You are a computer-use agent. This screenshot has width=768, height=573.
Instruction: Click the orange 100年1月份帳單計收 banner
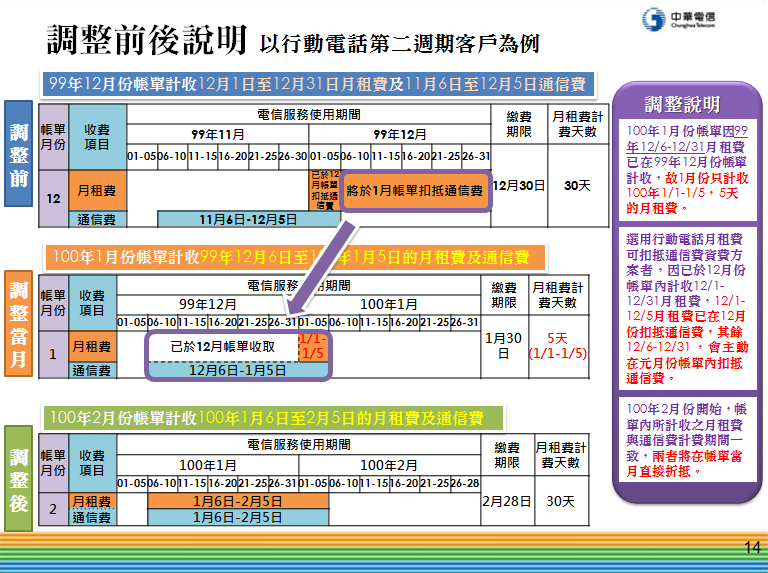[x=295, y=258]
